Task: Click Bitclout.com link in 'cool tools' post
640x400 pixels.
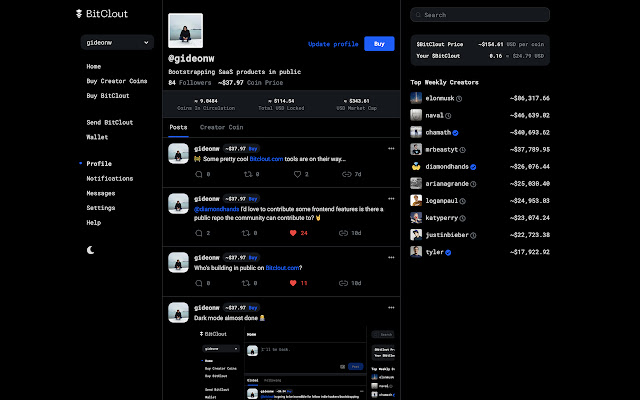Action: (x=266, y=159)
